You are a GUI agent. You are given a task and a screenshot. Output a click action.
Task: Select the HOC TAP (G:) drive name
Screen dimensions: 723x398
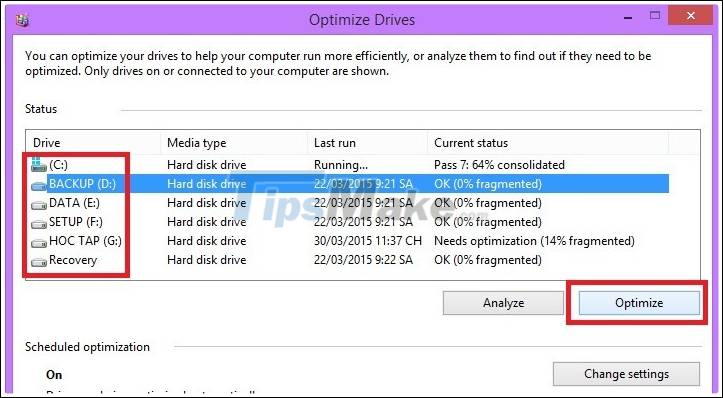click(x=85, y=241)
